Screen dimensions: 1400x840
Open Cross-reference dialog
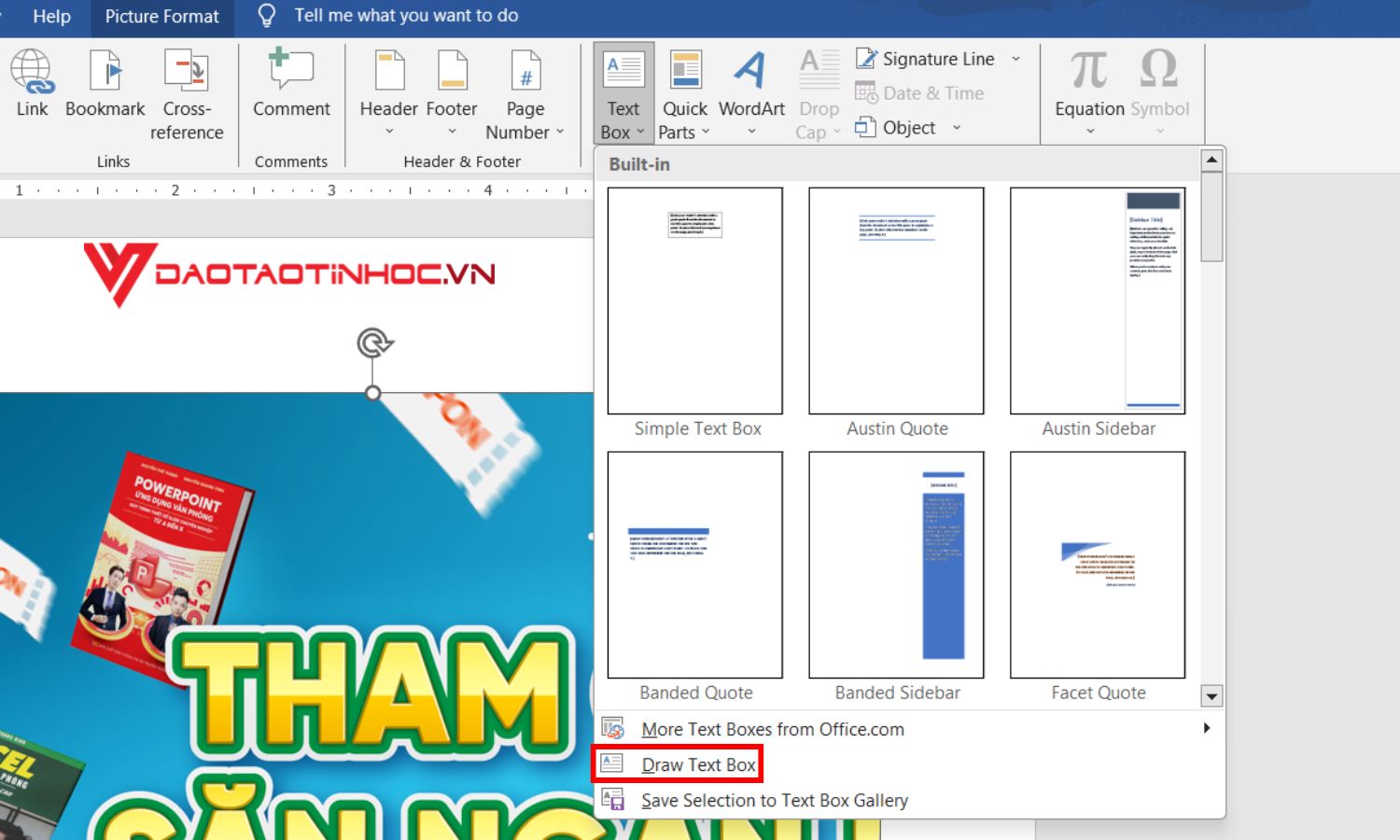tap(187, 95)
